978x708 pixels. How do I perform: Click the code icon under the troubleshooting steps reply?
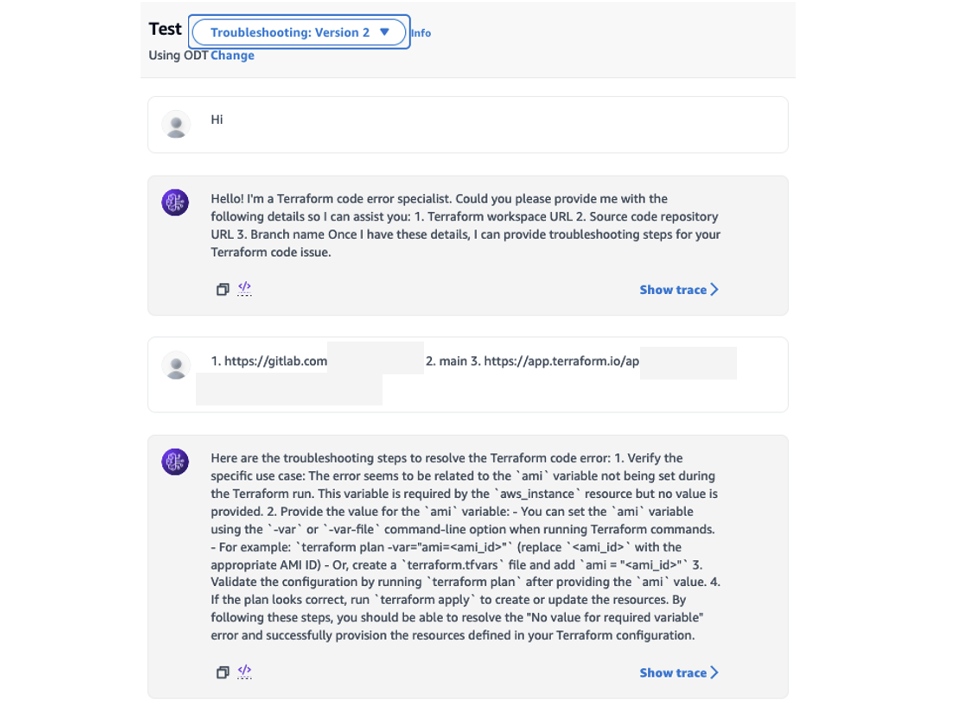coord(244,671)
